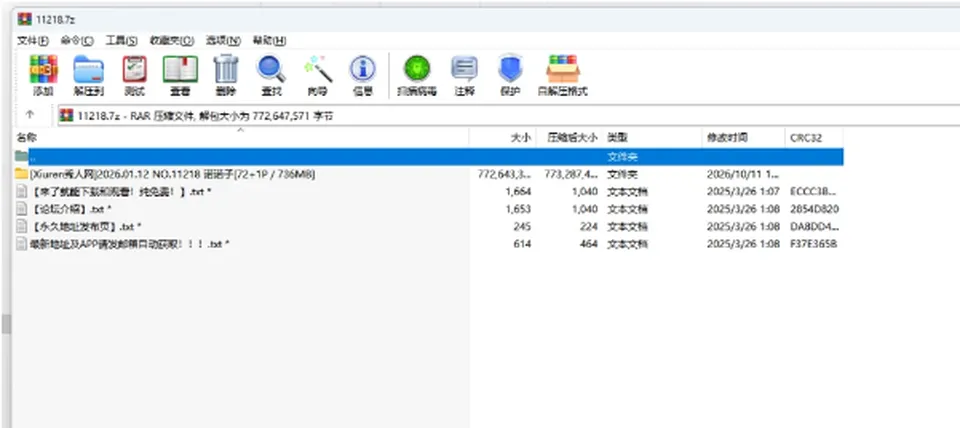Open the View (查看) book icon
Viewport: 960px width, 428px height.
click(180, 69)
